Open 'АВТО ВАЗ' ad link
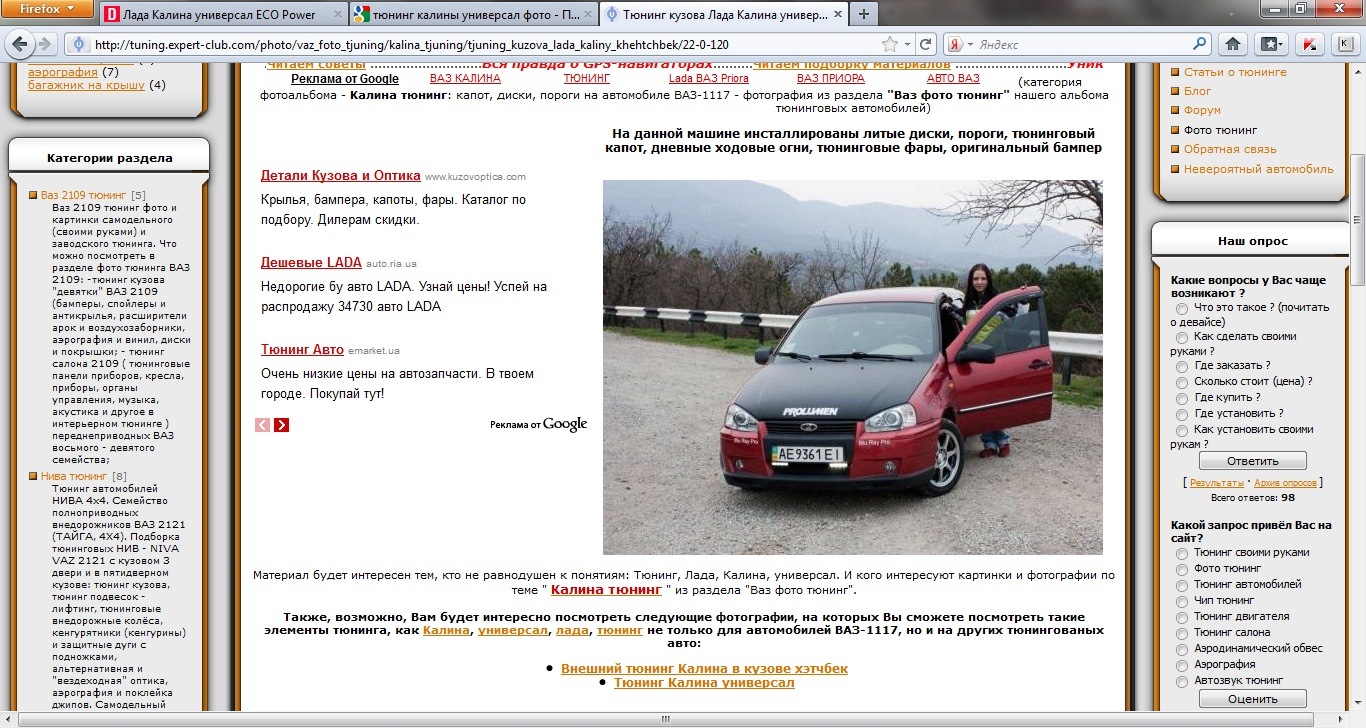 953,78
